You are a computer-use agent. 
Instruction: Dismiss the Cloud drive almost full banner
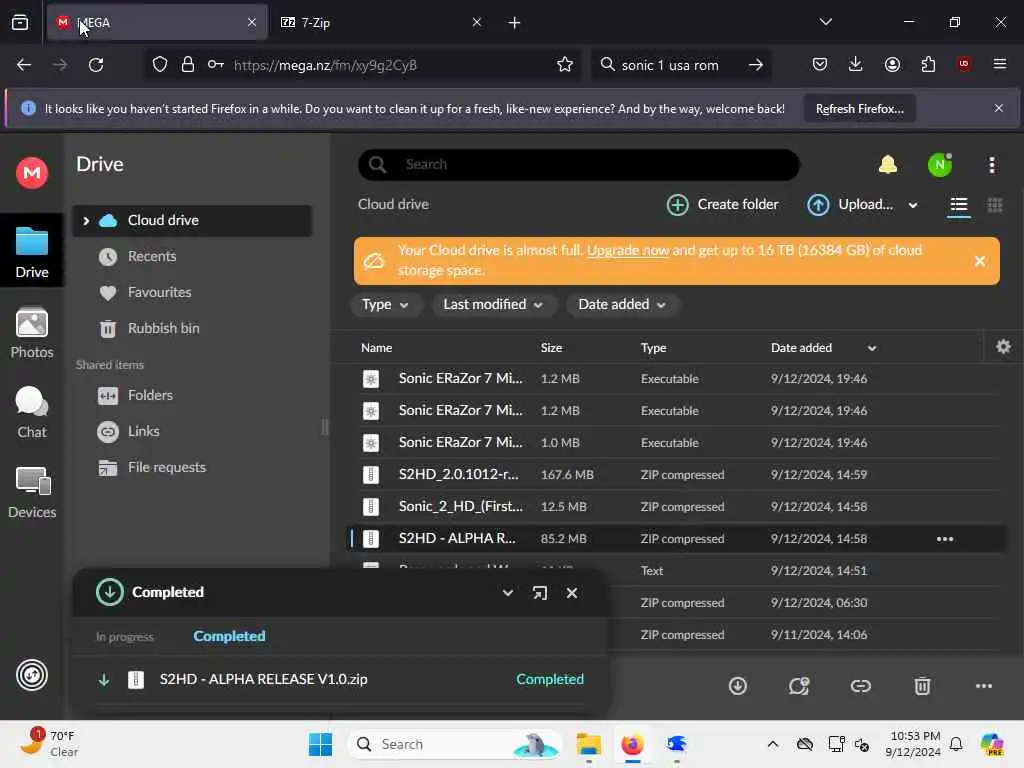980,261
